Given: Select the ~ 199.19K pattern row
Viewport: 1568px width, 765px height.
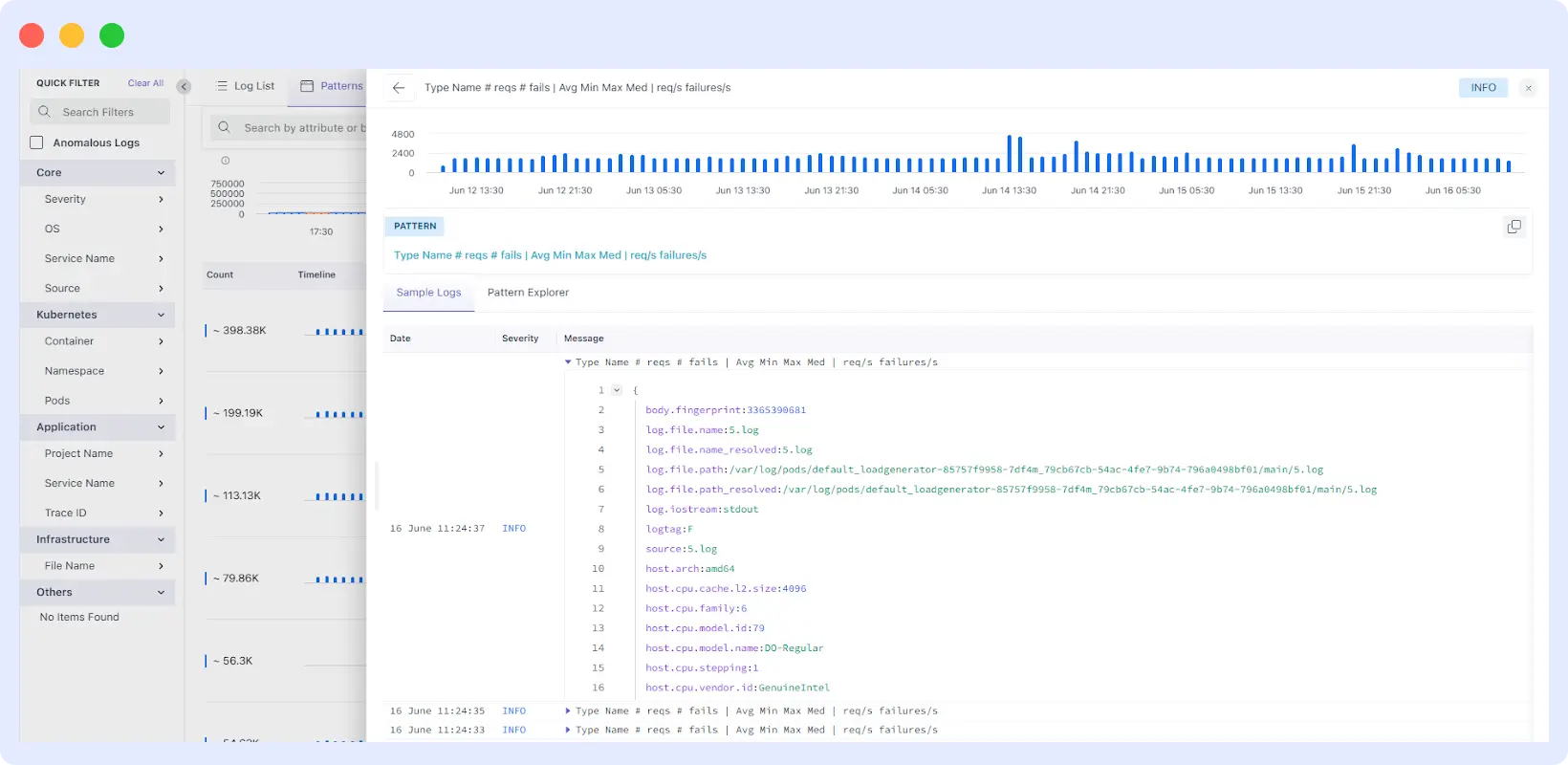Looking at the screenshot, I should pyautogui.click(x=285, y=413).
